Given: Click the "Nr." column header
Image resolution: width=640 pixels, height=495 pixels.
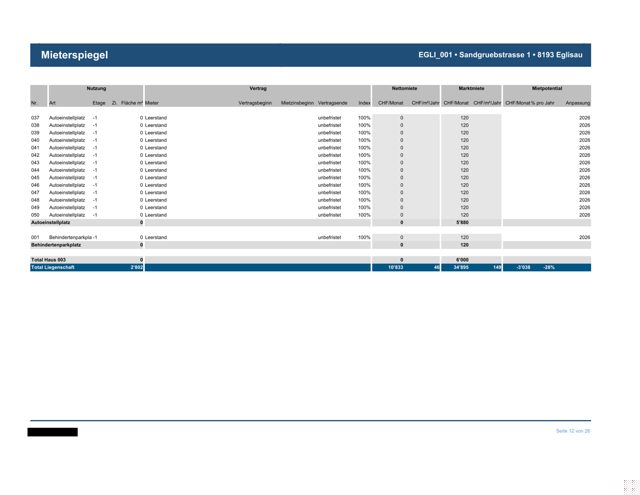Looking at the screenshot, I should (34, 103).
